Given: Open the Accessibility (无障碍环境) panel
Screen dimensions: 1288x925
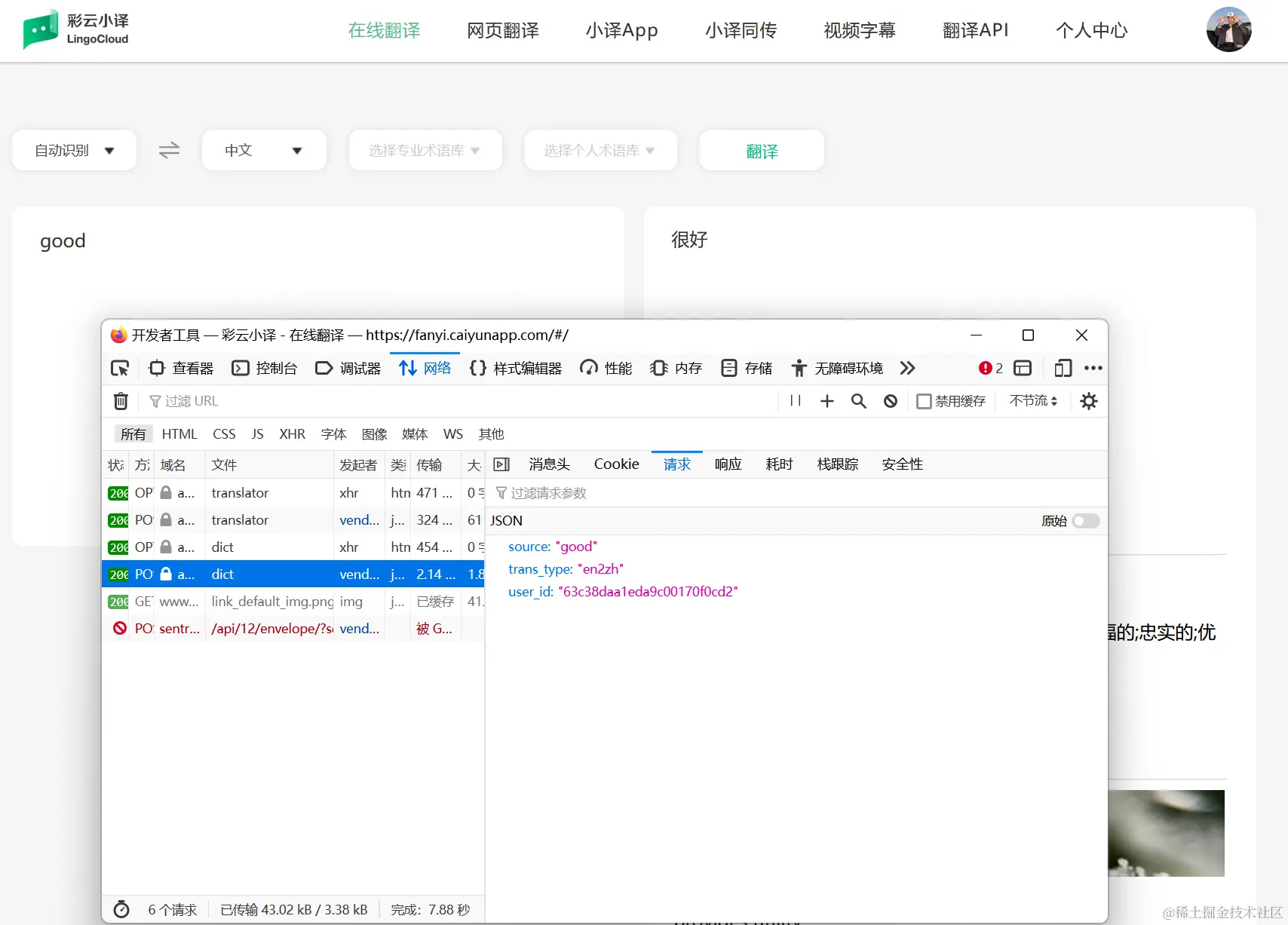Looking at the screenshot, I should pyautogui.click(x=837, y=368).
